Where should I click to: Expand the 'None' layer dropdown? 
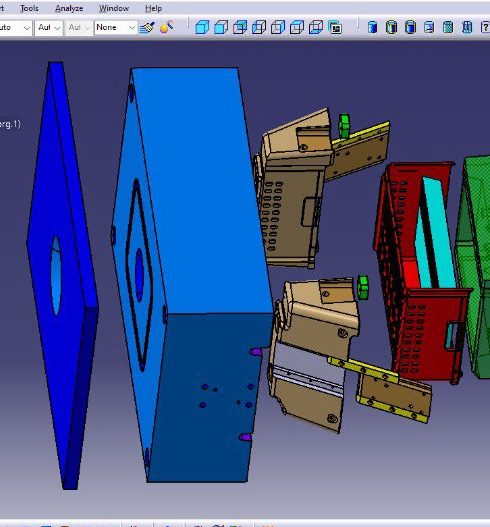(x=132, y=28)
